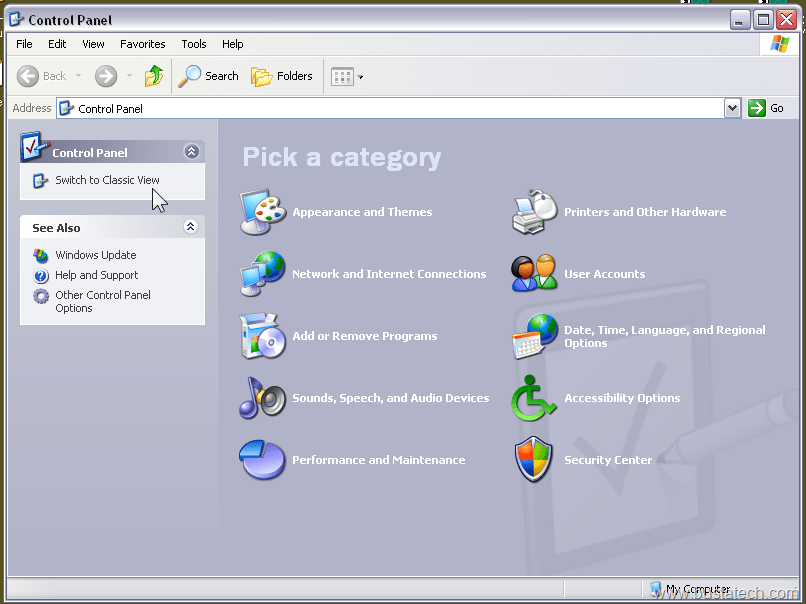Open the Tools menu
This screenshot has width=806, height=604.
[194, 44]
